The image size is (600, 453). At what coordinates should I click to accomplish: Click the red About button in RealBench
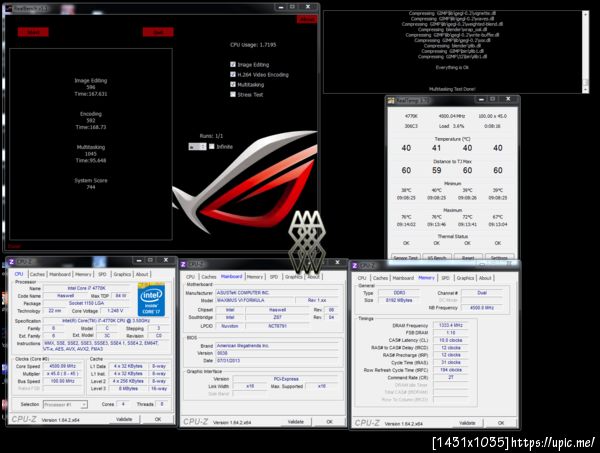[x=307, y=19]
